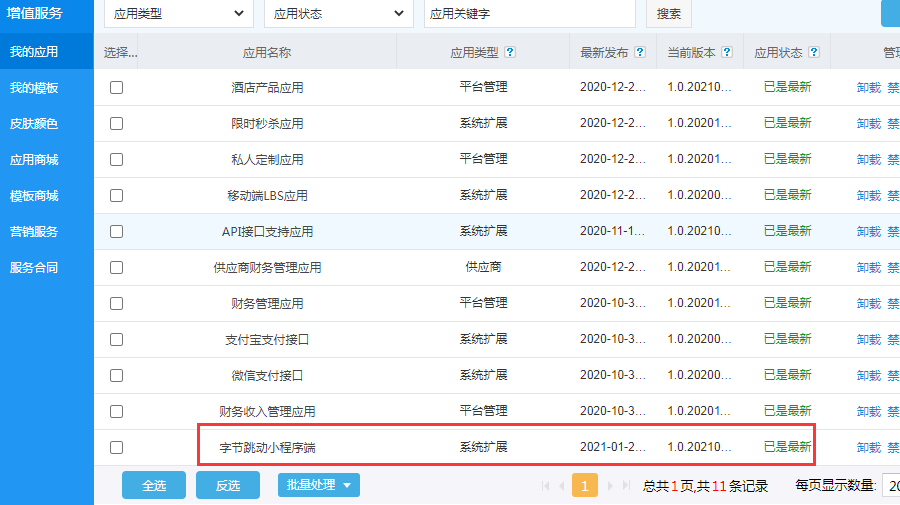
Task: Go to first page using pagination icon
Action: [x=546, y=486]
